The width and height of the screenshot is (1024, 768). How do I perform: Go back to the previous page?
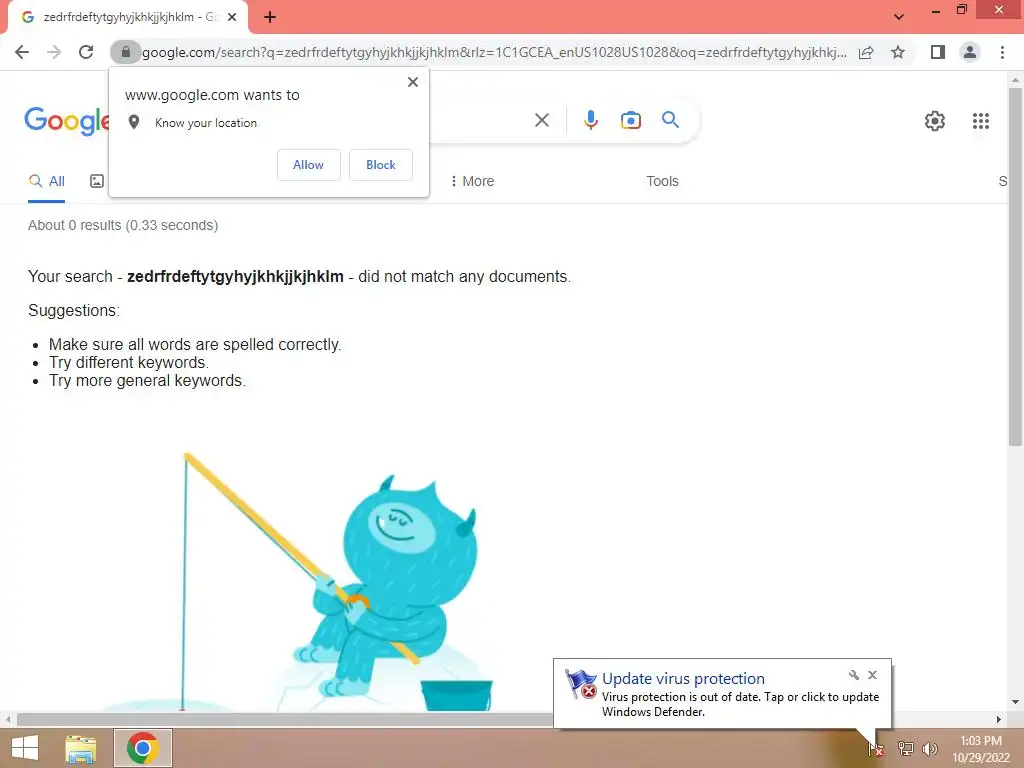[22, 52]
